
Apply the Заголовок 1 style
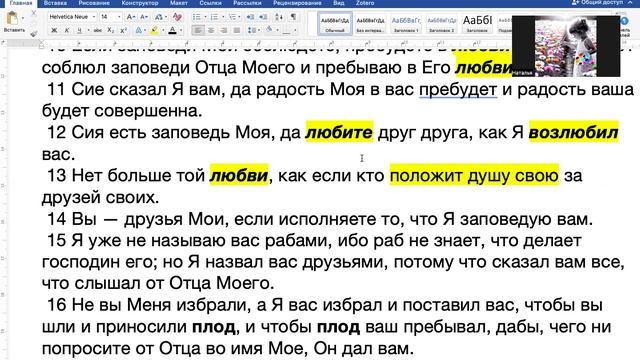click(x=406, y=24)
